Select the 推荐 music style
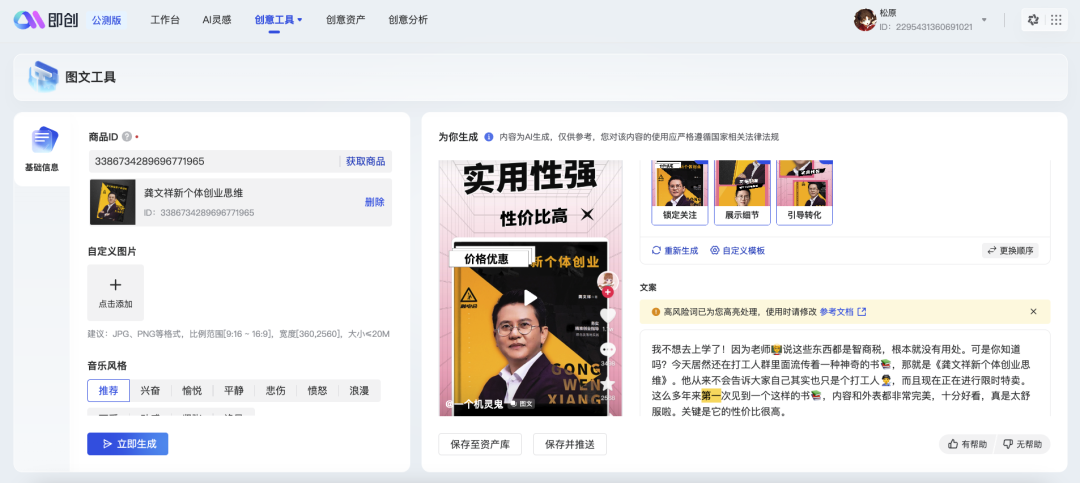Viewport: 1080px width, 483px height. (109, 391)
